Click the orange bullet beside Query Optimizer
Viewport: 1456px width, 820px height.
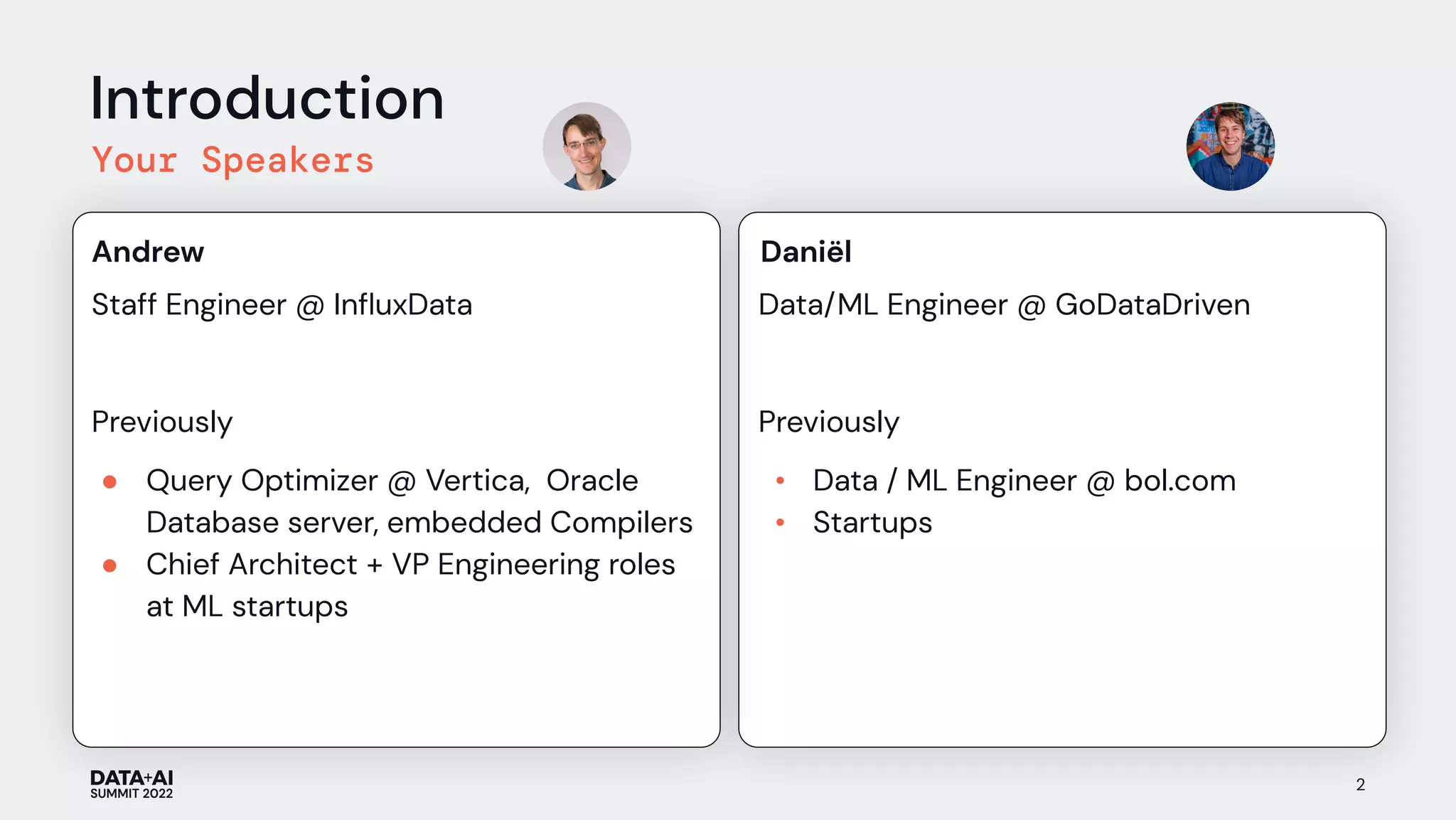point(109,482)
